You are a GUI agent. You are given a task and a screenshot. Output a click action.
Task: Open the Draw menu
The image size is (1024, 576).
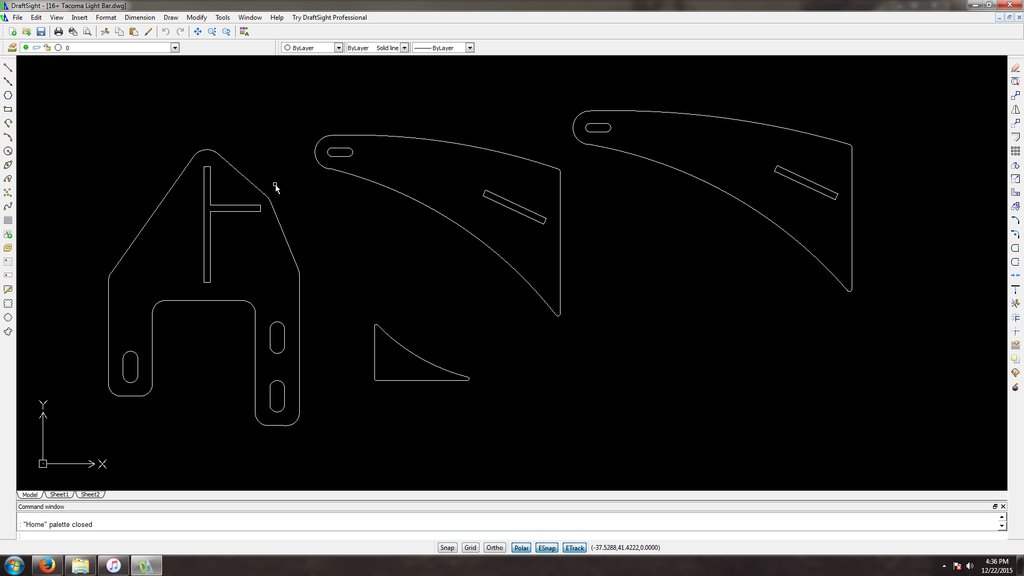click(170, 18)
